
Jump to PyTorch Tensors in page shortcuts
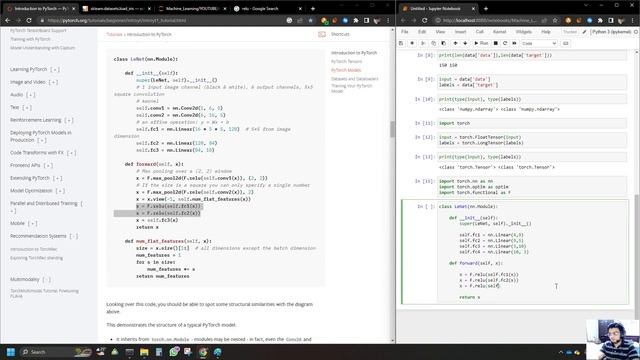347,62
